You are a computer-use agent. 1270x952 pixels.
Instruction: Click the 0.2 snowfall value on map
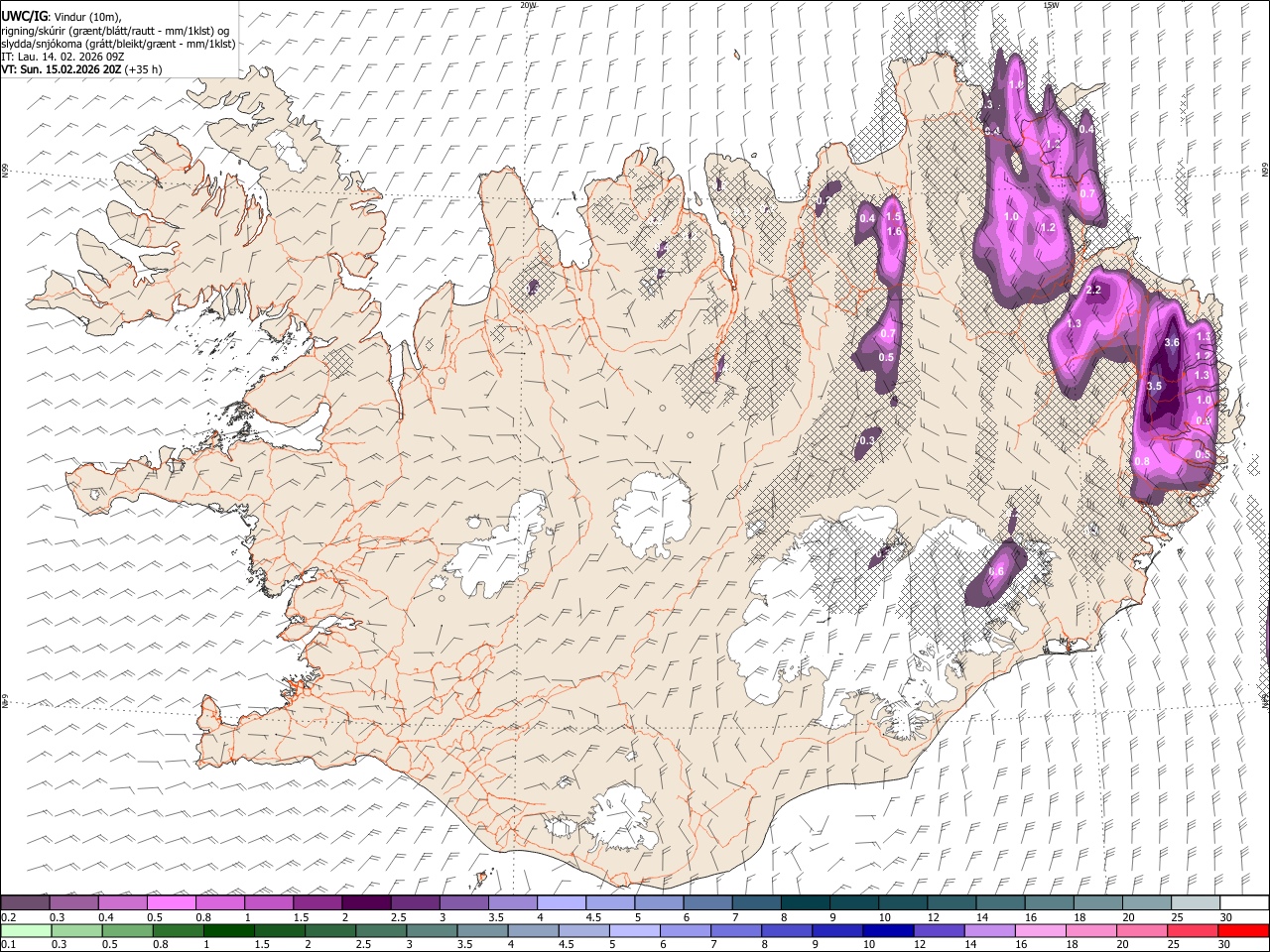pyautogui.click(x=824, y=200)
